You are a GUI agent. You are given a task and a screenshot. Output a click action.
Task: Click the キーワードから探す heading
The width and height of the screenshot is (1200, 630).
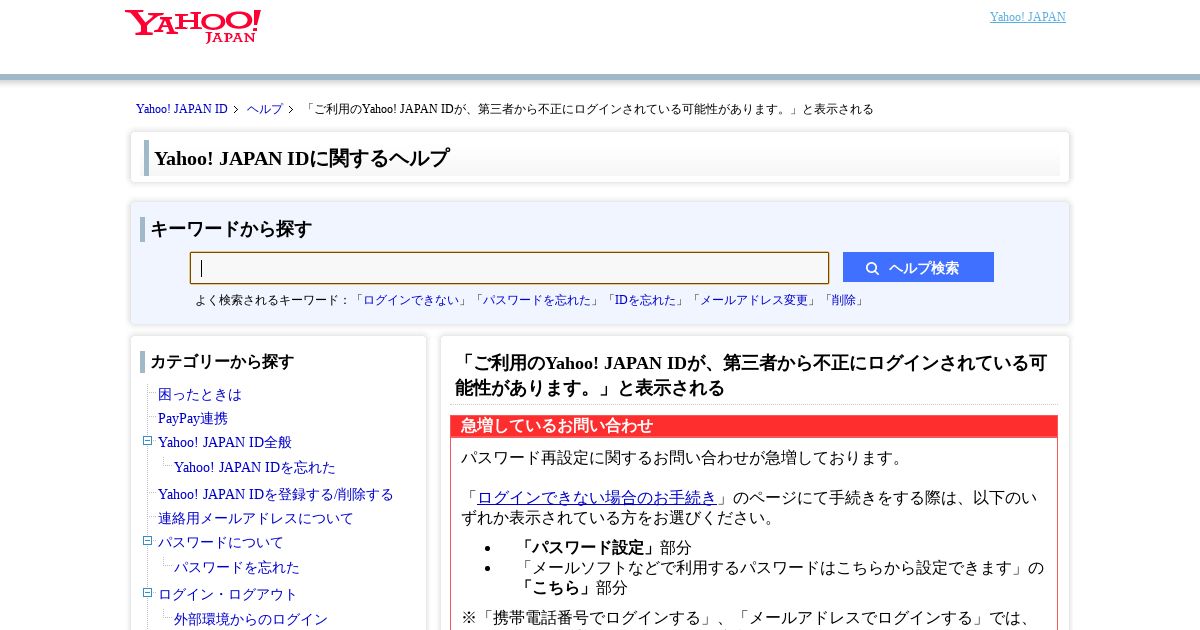[x=231, y=229]
